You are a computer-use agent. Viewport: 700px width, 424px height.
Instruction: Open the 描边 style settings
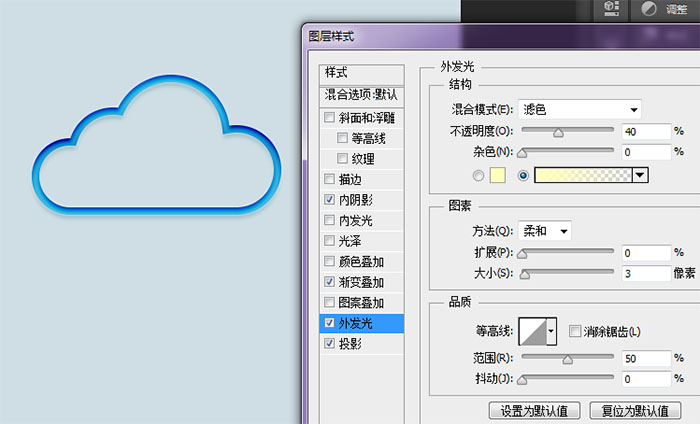click(x=350, y=179)
